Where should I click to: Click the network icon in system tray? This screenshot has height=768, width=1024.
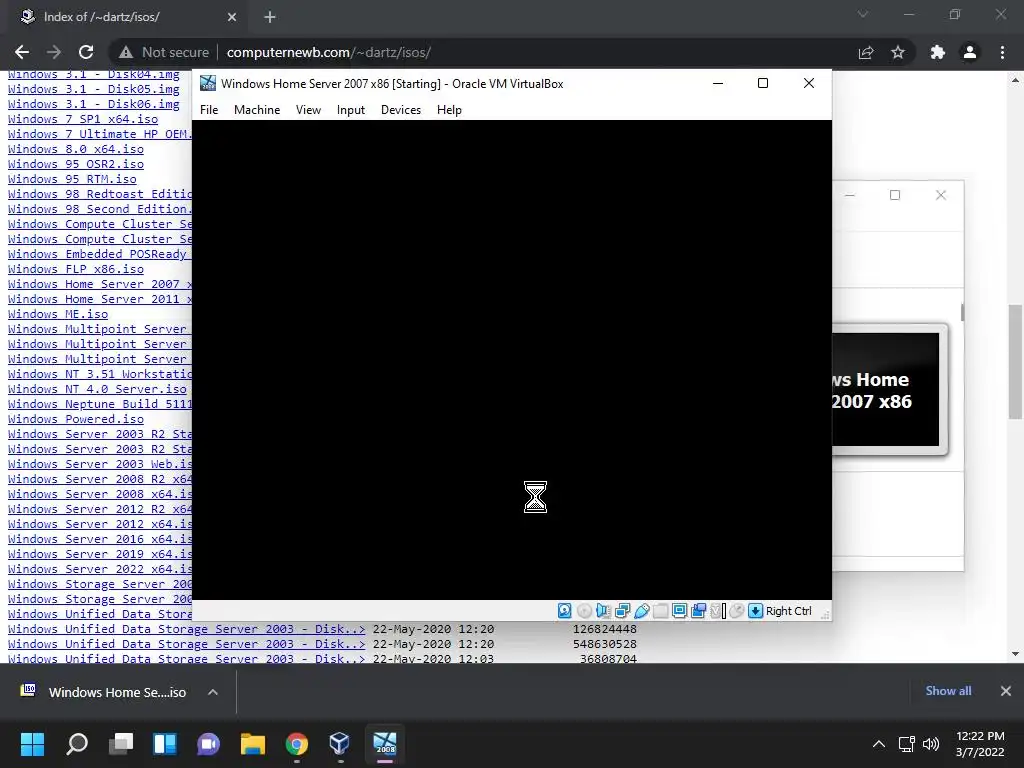coord(906,744)
